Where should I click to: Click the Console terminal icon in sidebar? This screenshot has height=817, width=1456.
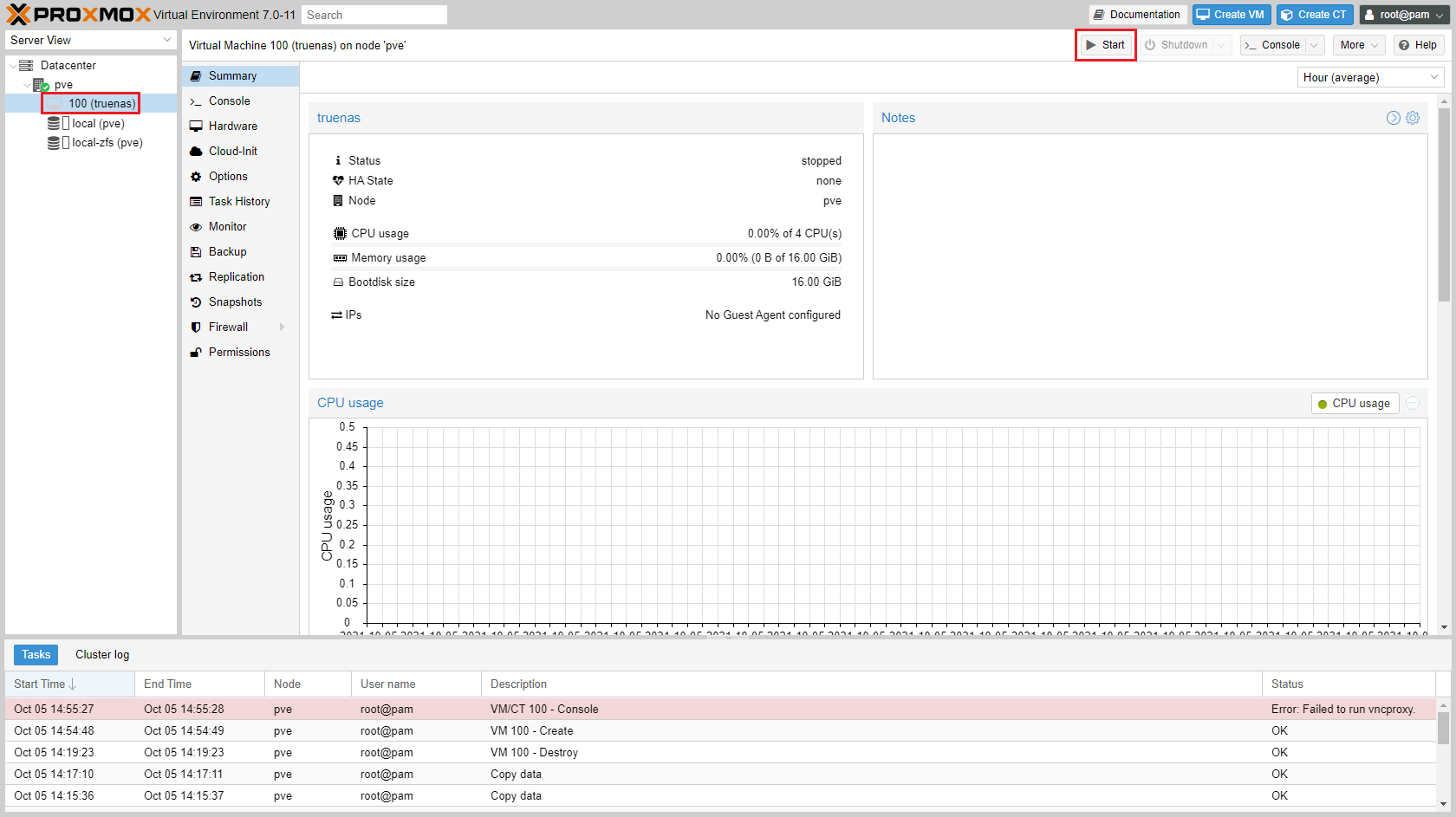(x=196, y=101)
